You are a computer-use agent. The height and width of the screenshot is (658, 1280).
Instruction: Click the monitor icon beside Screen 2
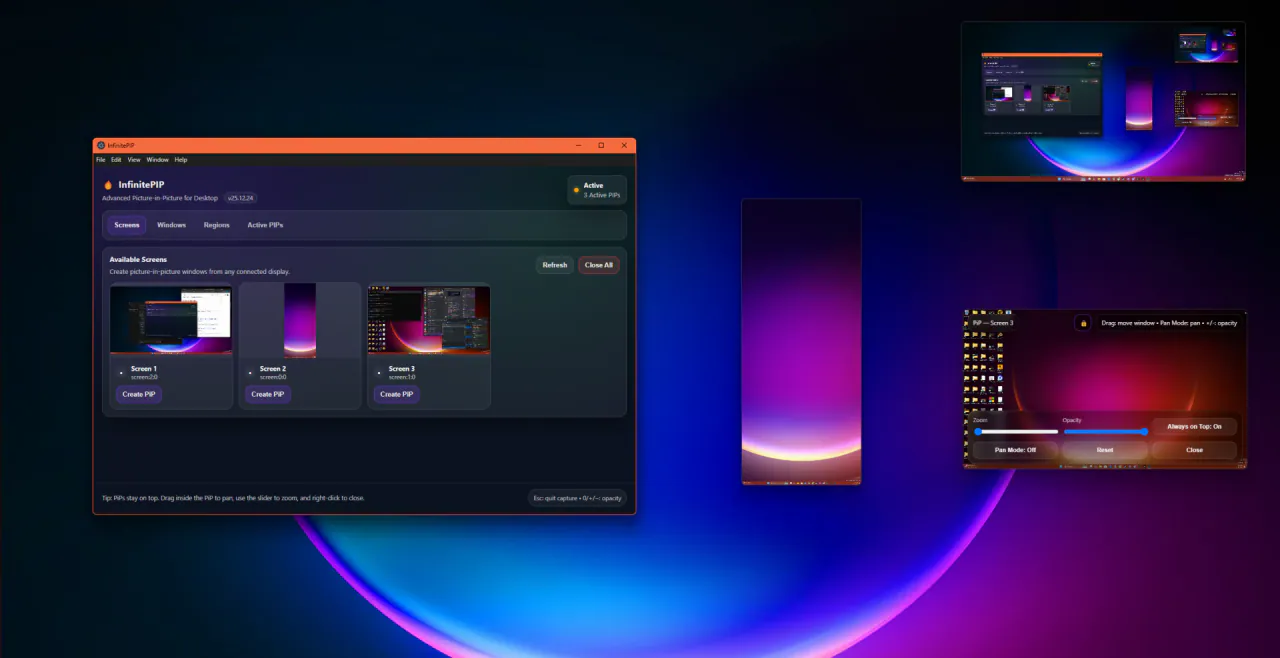(x=250, y=373)
